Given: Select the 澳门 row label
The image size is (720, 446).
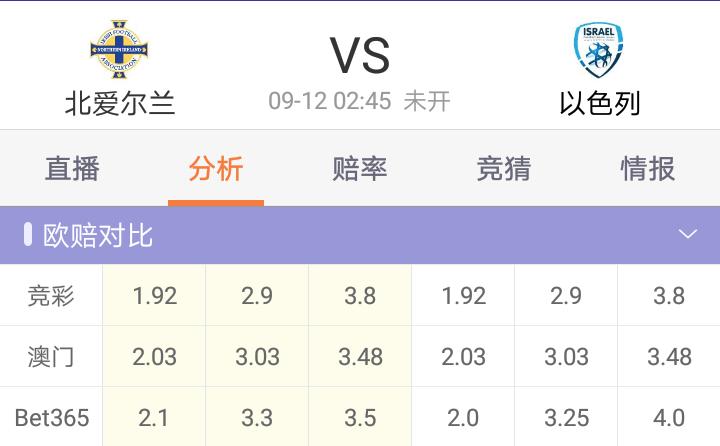Looking at the screenshot, I should [51, 357].
